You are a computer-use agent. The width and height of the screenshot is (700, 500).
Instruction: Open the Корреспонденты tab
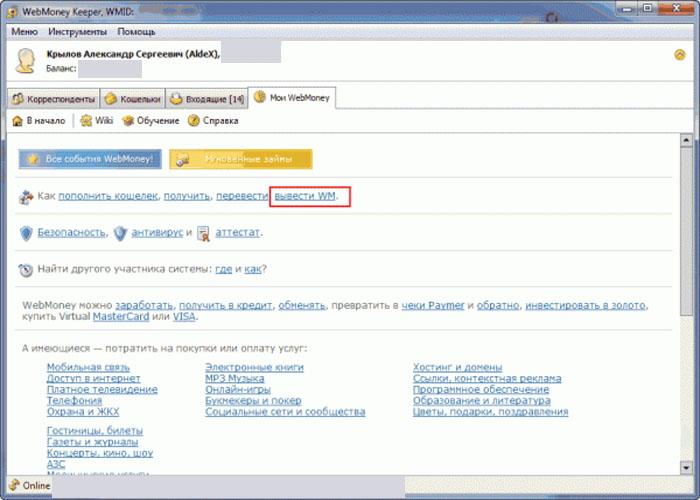(54, 99)
